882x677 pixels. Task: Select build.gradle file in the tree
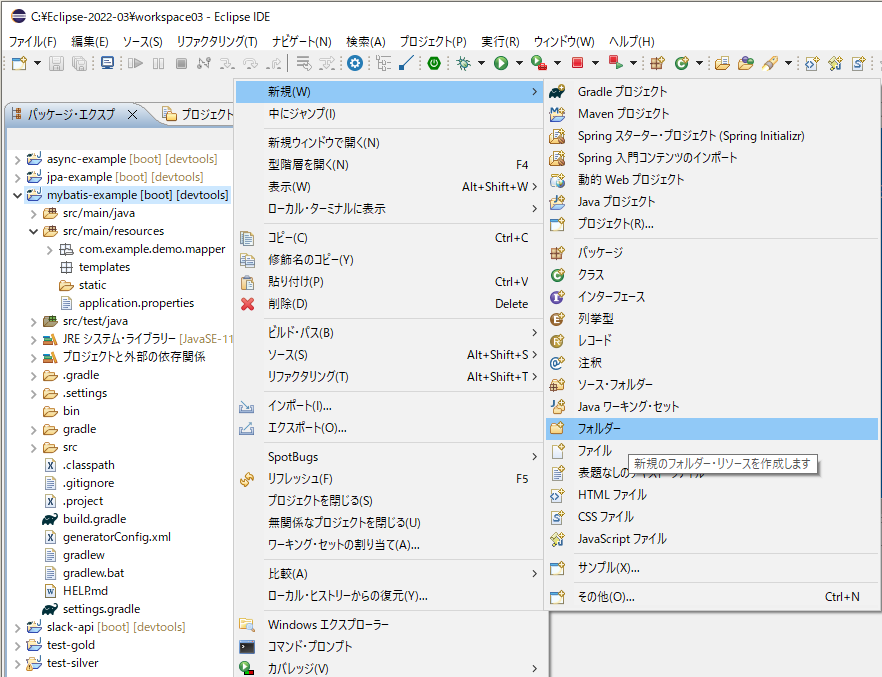[94, 519]
